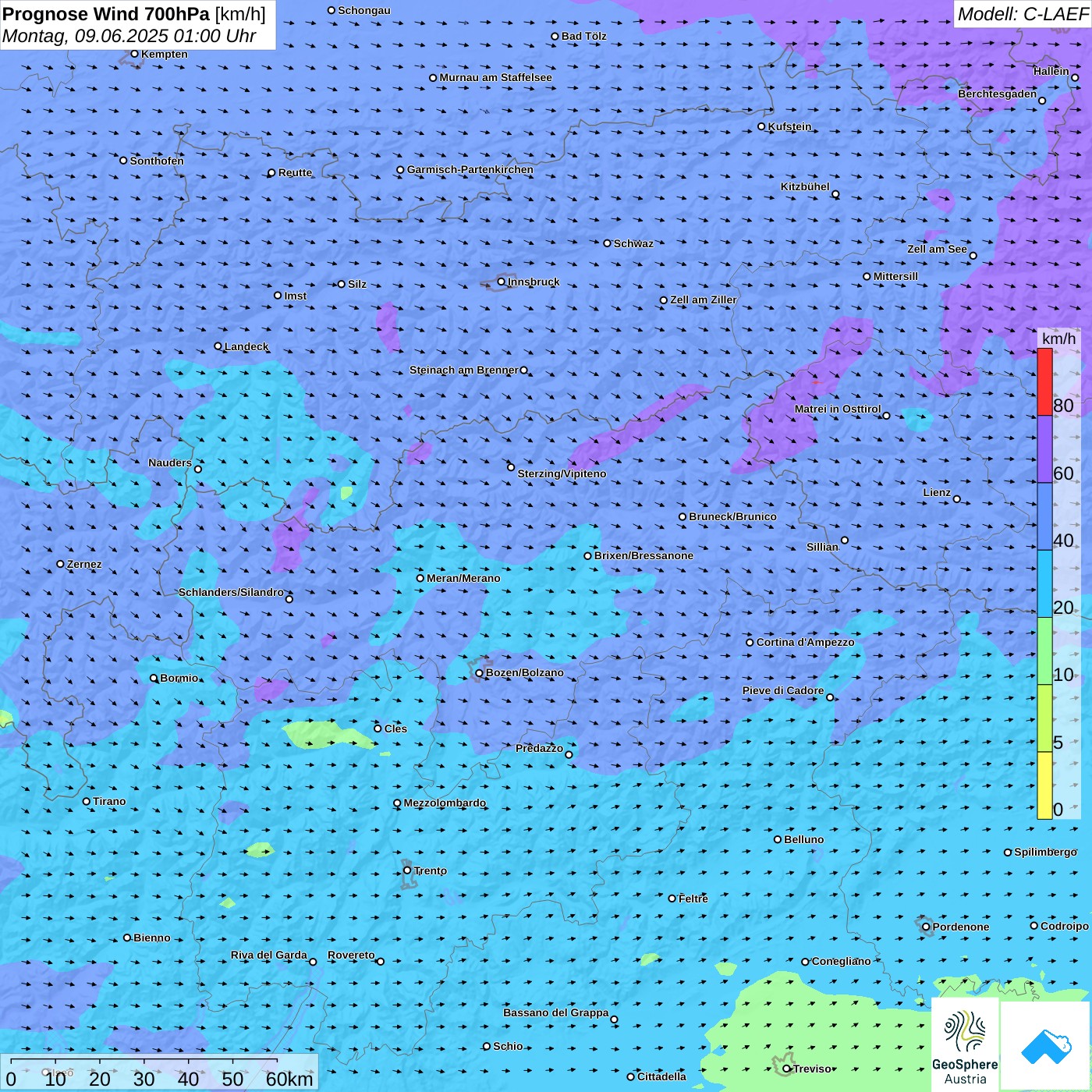Viewport: 1092px width, 1092px height.
Task: Select the Bozen/Bolzano label
Action: click(524, 672)
